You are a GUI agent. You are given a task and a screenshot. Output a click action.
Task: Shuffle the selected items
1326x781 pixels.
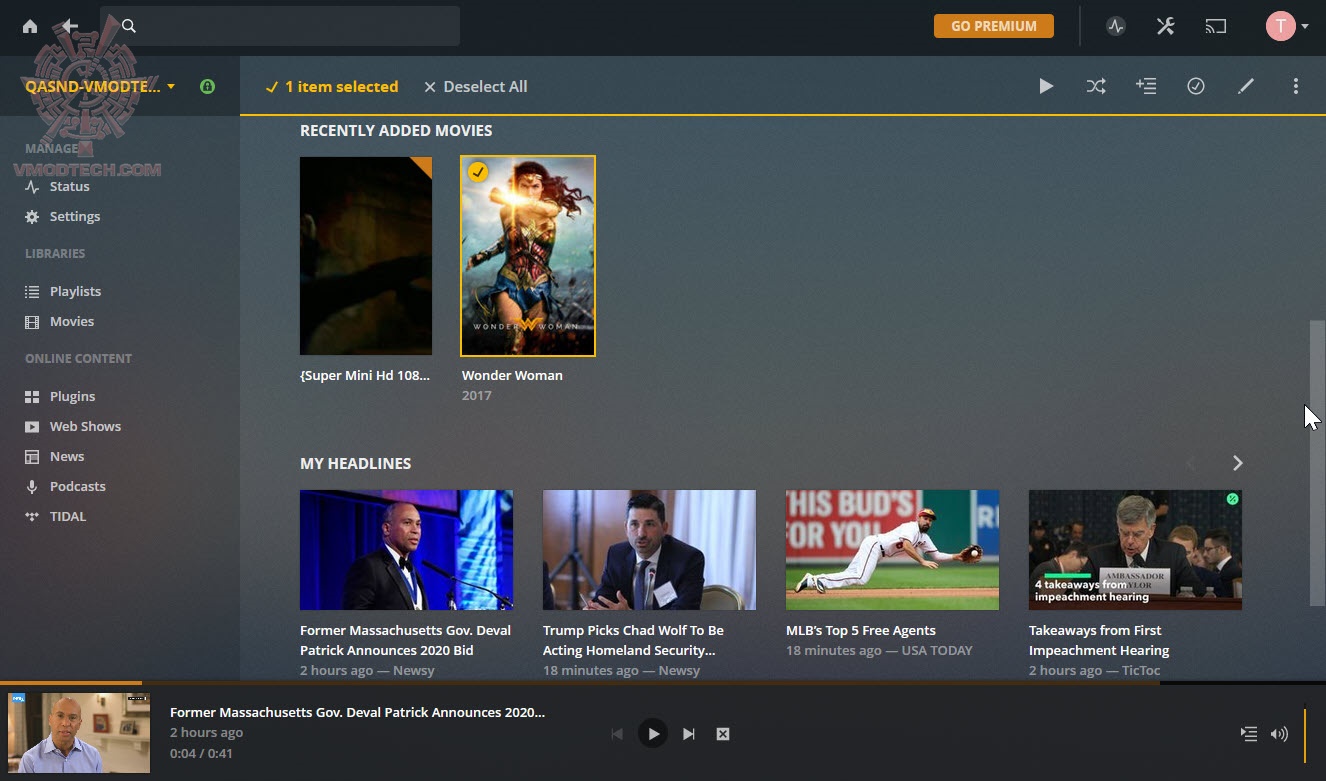(x=1096, y=86)
